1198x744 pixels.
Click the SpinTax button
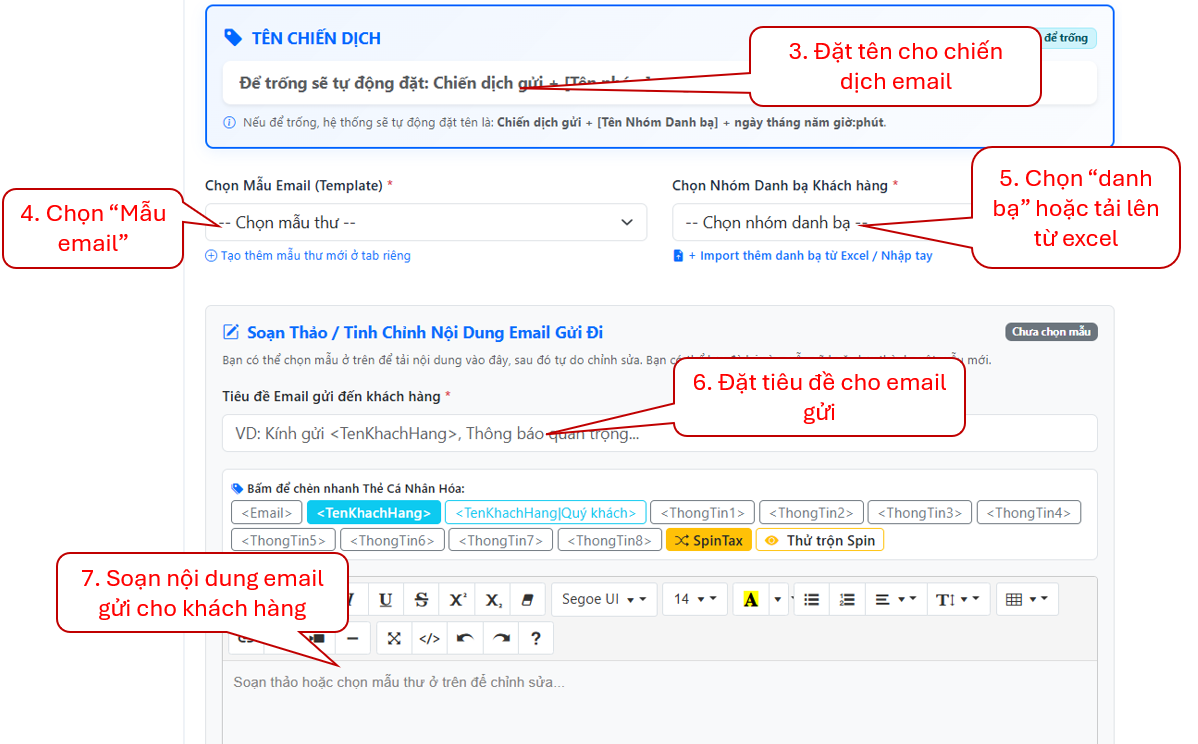[709, 540]
